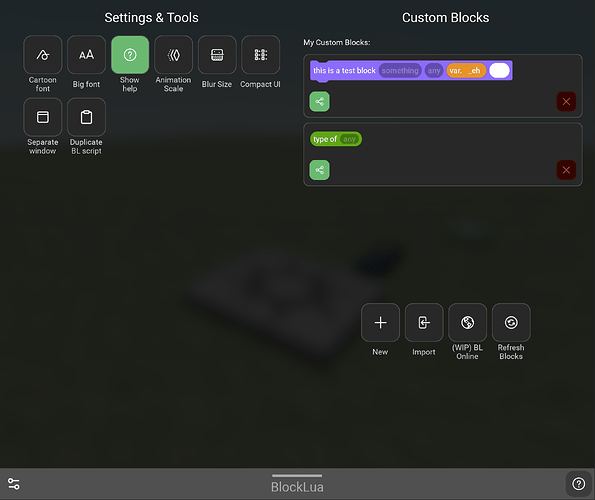The image size is (595, 500).
Task: Toggle Compact UI mode
Action: (x=260, y=55)
